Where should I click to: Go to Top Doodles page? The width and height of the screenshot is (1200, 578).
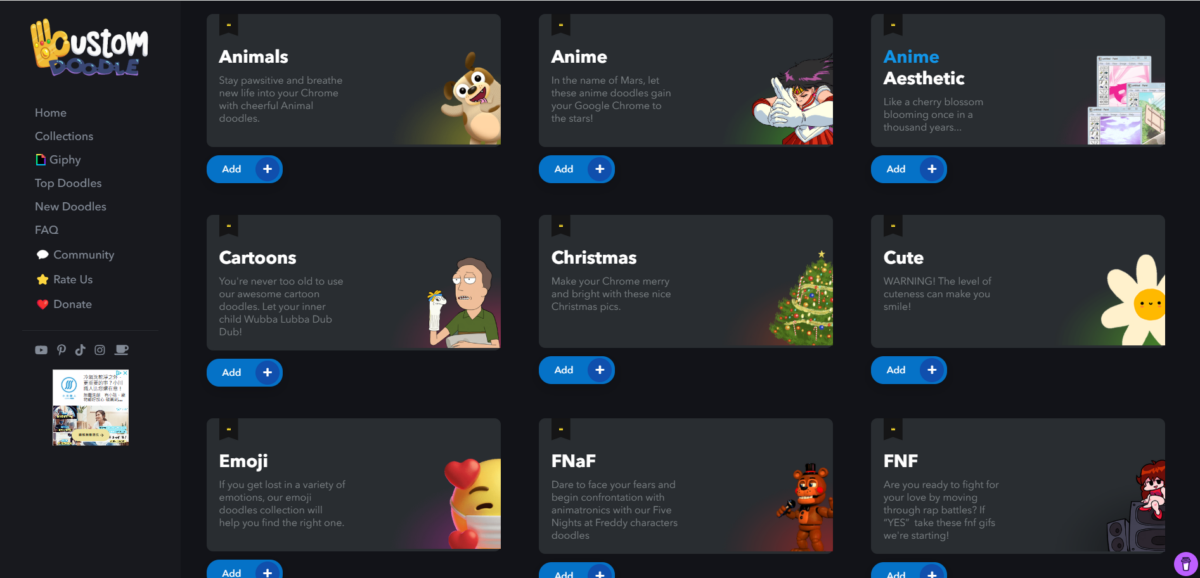(x=68, y=183)
